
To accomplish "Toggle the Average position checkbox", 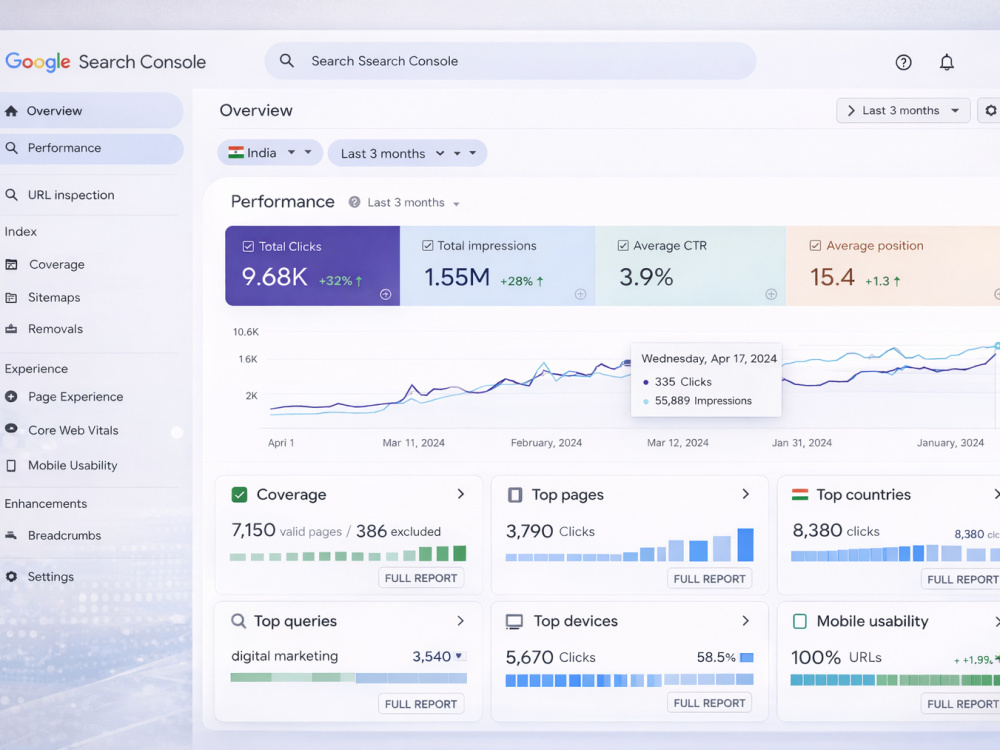I will click(815, 246).
